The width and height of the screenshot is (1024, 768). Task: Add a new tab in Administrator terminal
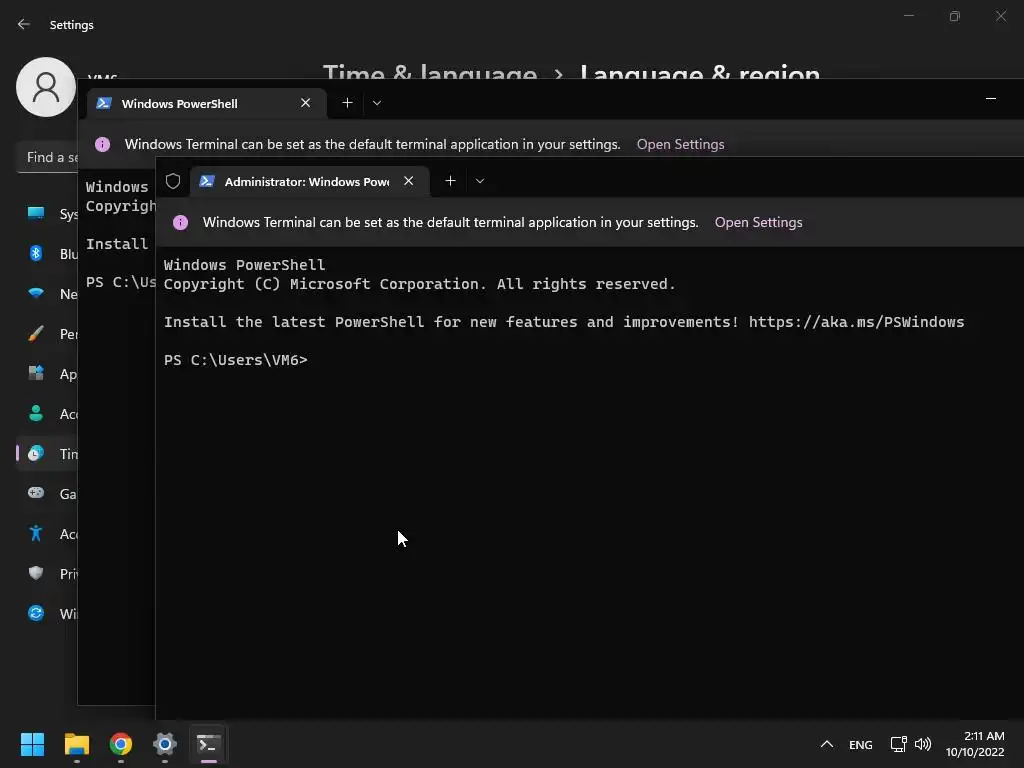[x=451, y=181]
